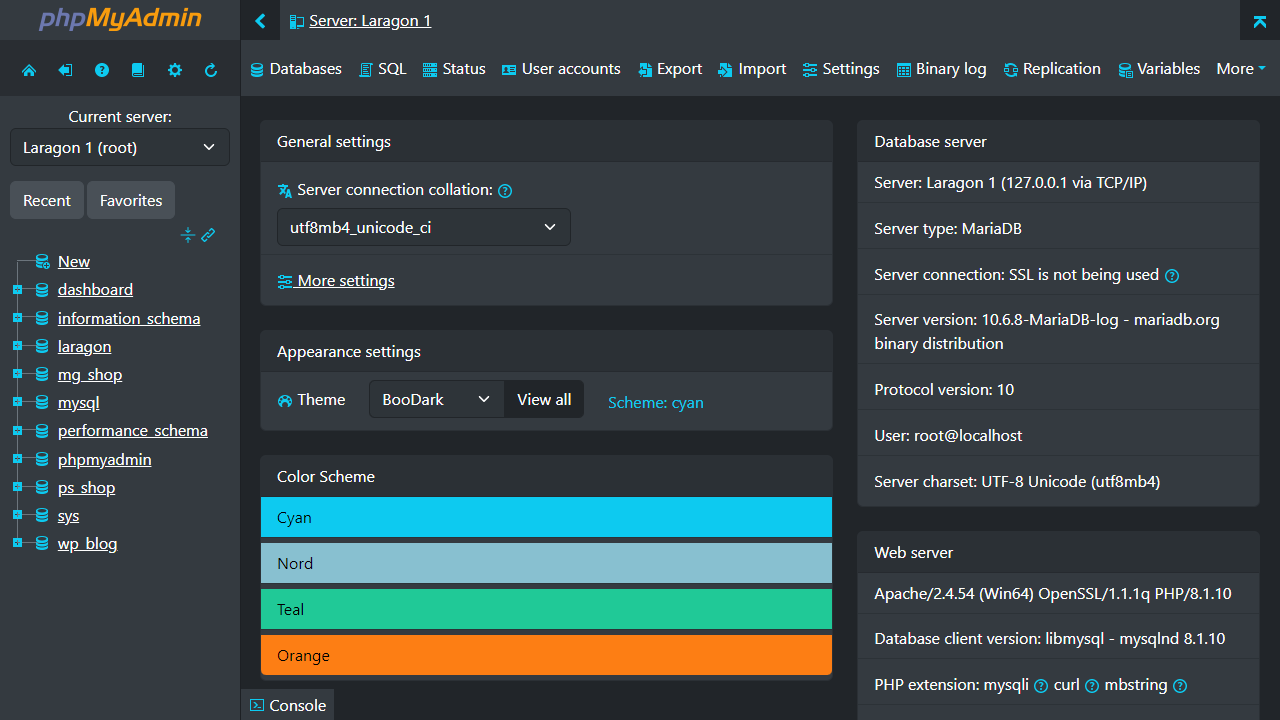Open the server connection collation dropdown
The image size is (1280, 720).
[x=423, y=227]
